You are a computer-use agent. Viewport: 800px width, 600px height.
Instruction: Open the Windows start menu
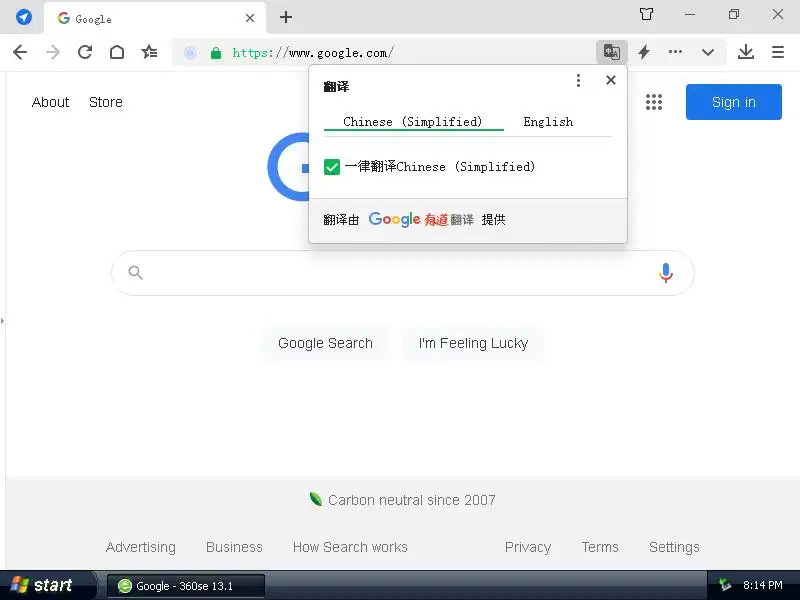[x=47, y=585]
